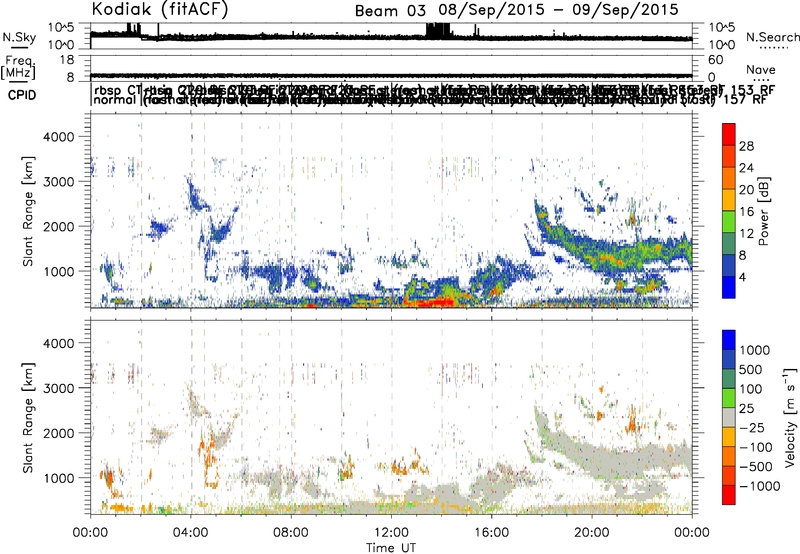Click the "Power [dB]" colorbar title
This screenshot has height=554, width=800.
[764, 211]
